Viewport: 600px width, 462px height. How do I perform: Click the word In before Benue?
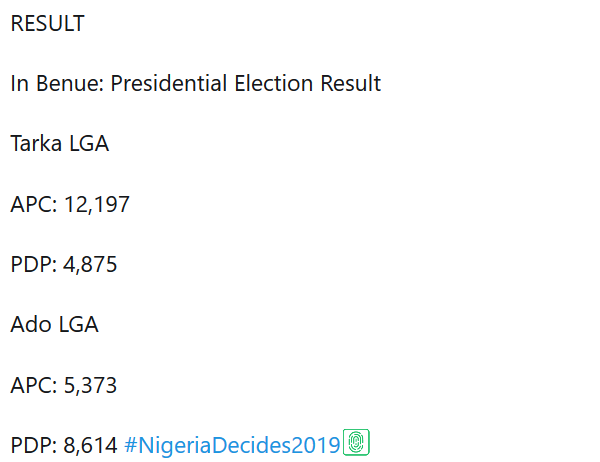tap(19, 84)
